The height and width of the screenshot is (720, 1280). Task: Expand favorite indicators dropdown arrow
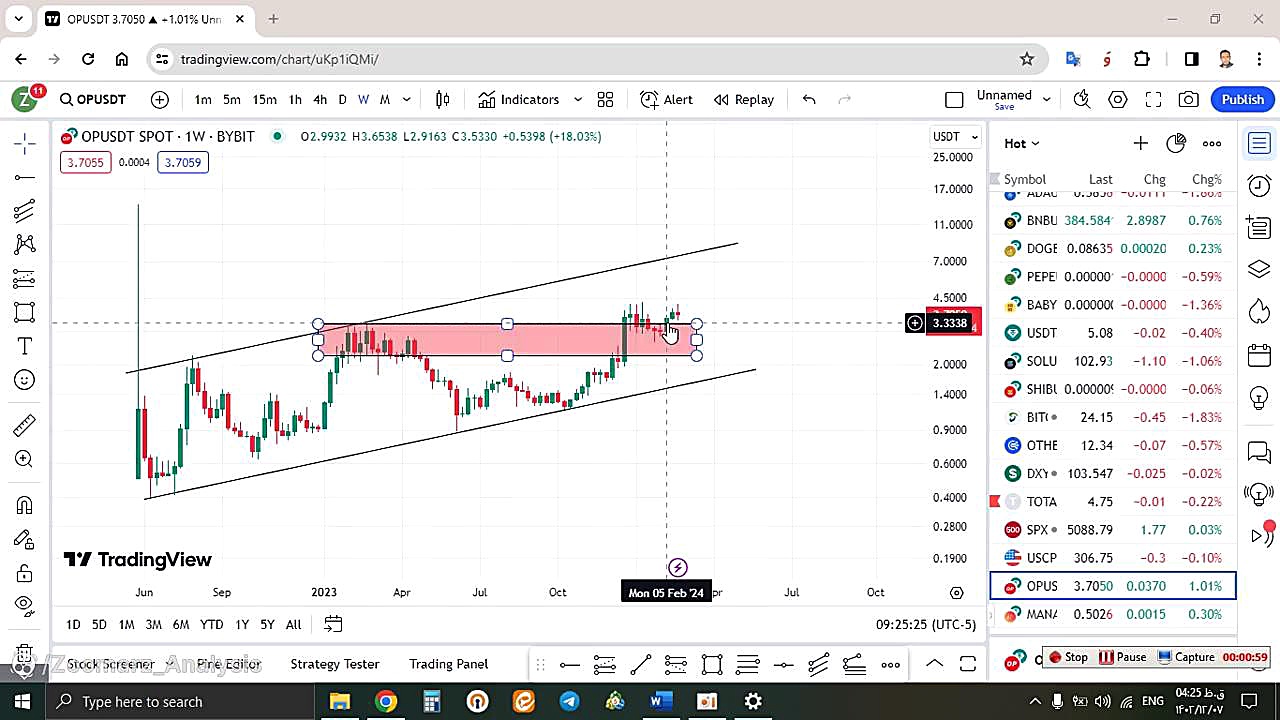point(577,99)
